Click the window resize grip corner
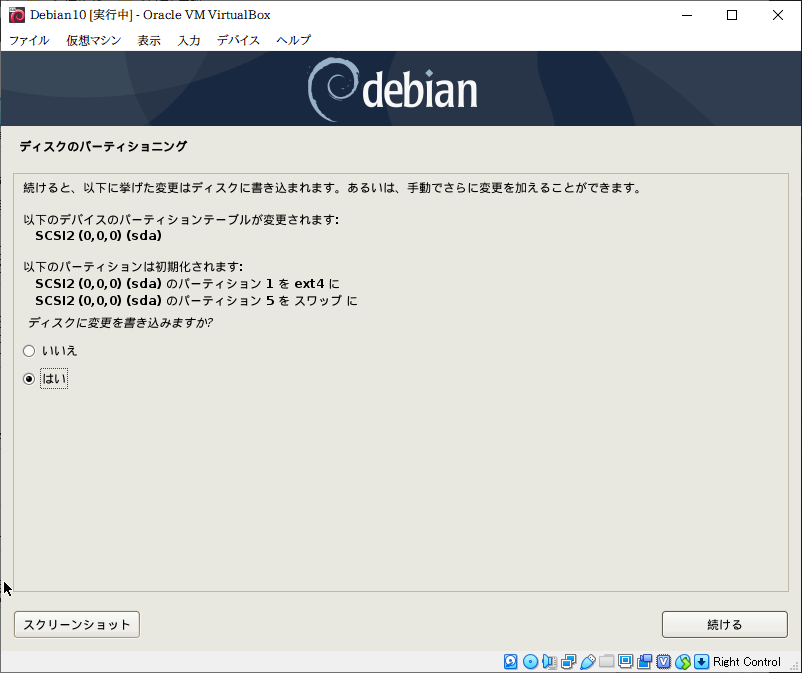This screenshot has height=673, width=802. 793,665
